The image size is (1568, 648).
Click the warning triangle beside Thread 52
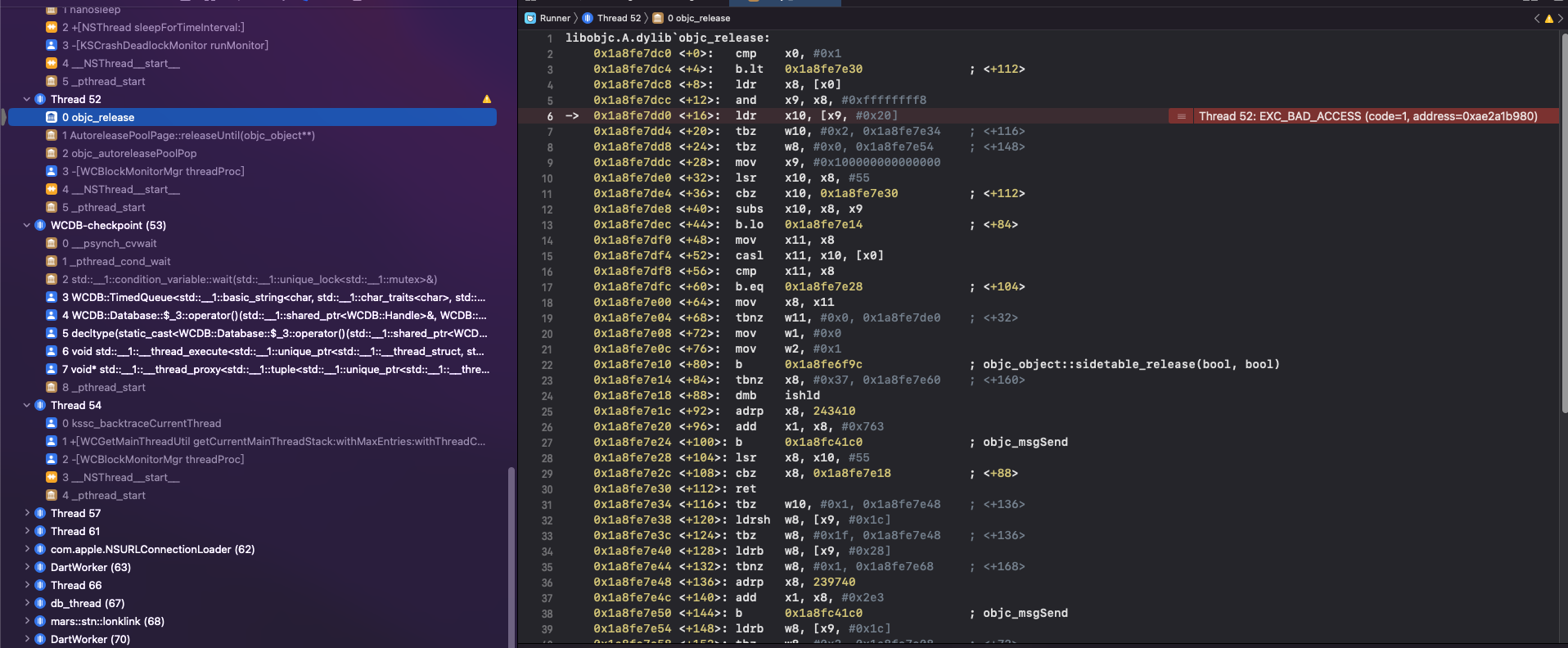pyautogui.click(x=487, y=99)
